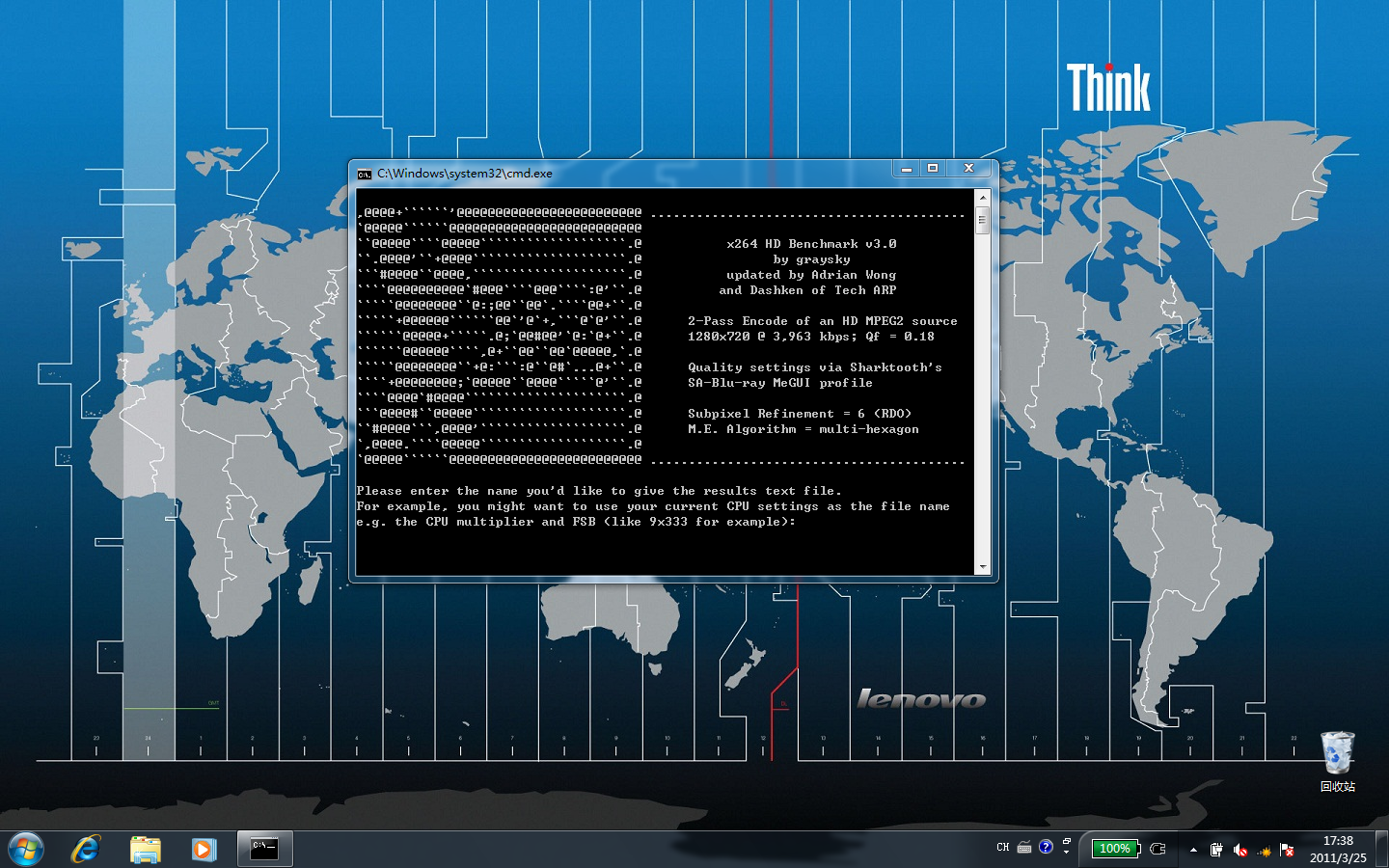The width and height of the screenshot is (1389, 868).
Task: Click '1280x720 @ 3,963 kbps; Qf = 0.18' line
Action: pyautogui.click(x=811, y=337)
